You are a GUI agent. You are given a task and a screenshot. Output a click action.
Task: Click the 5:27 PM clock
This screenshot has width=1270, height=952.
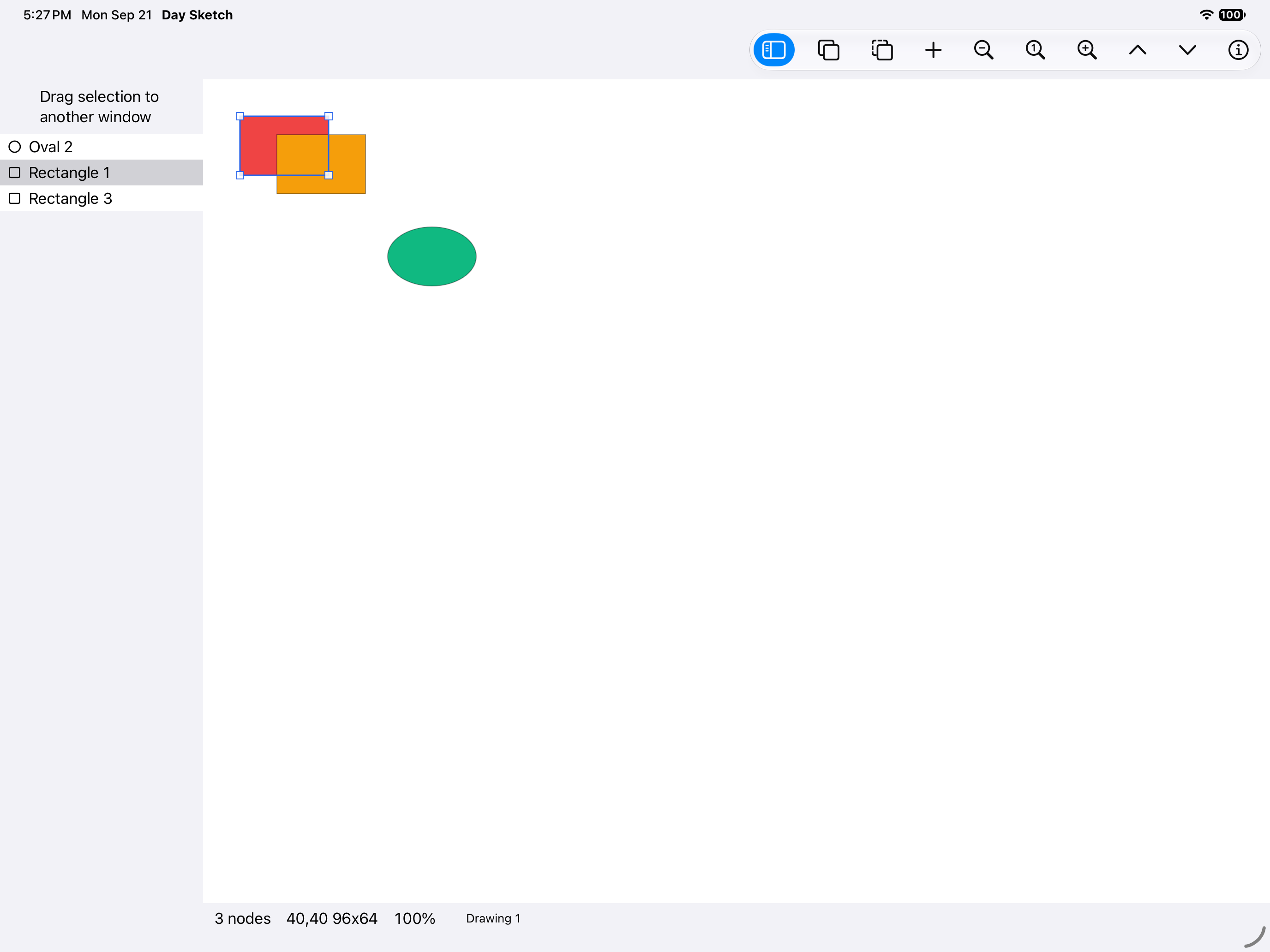pos(47,15)
